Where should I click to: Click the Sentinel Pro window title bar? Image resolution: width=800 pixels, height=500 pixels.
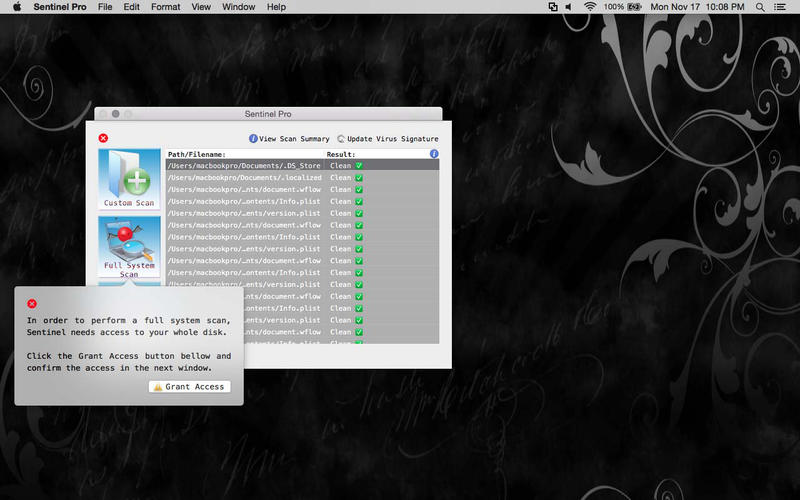268,114
